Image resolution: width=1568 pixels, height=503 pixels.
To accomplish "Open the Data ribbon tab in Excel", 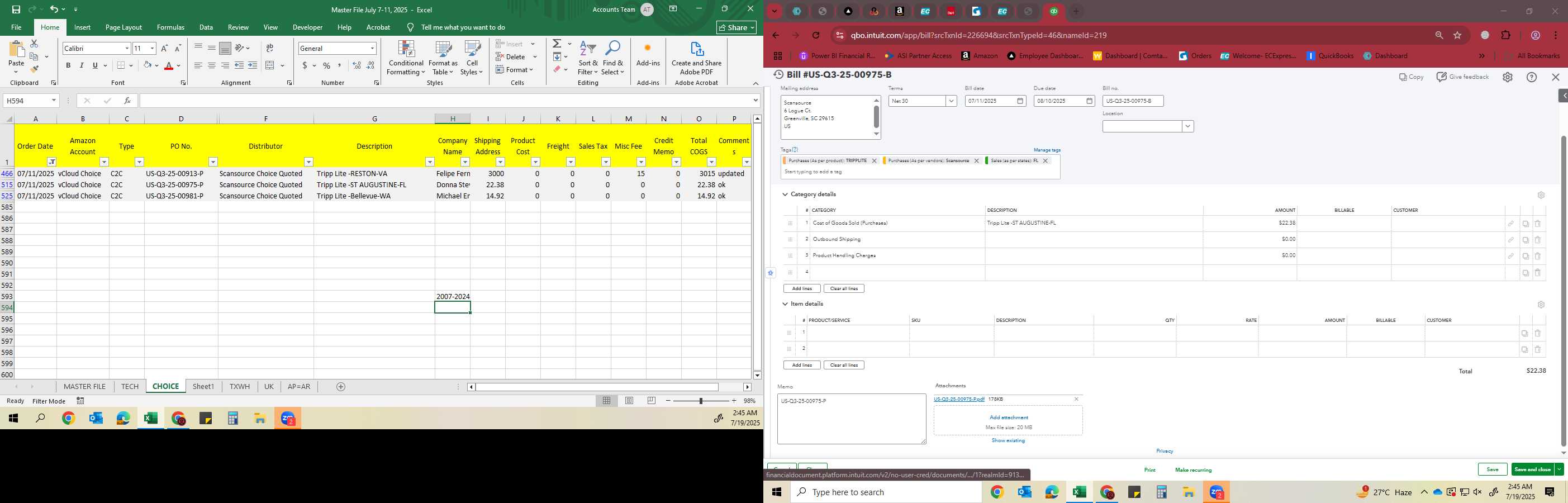I will pos(206,27).
